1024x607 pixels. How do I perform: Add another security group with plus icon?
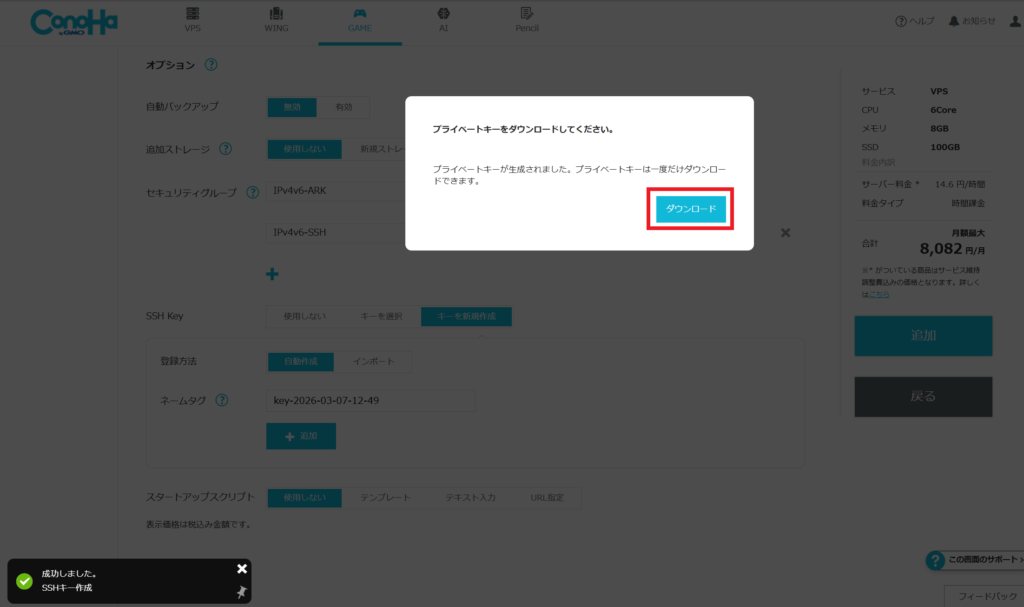click(272, 273)
